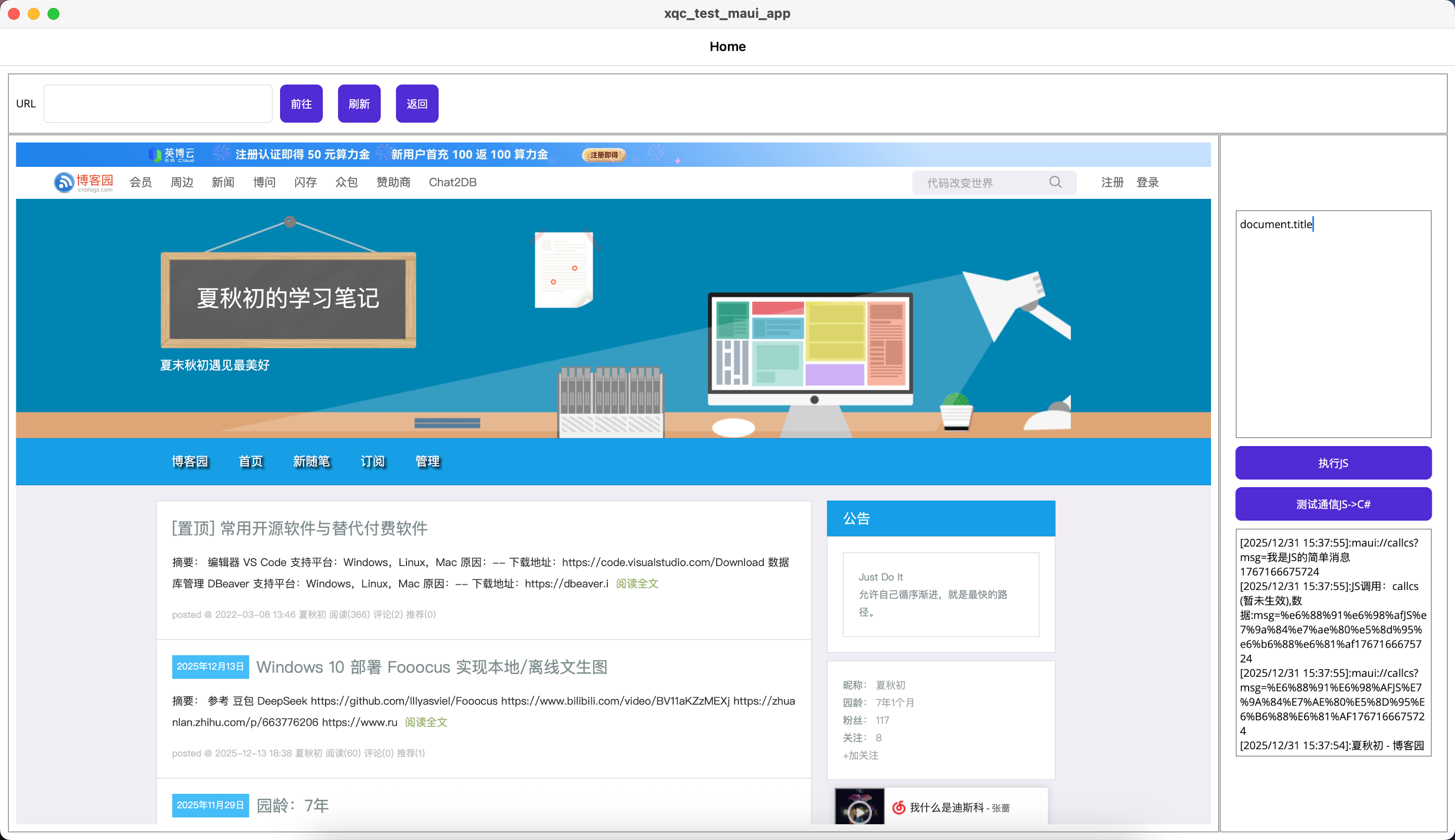The image size is (1455, 840).
Task: Click into the document.title script editor
Action: (1333, 323)
